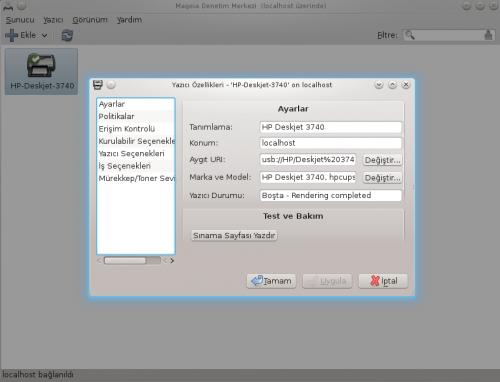
Task: Click the Marka ve Model field
Action: click(308, 177)
